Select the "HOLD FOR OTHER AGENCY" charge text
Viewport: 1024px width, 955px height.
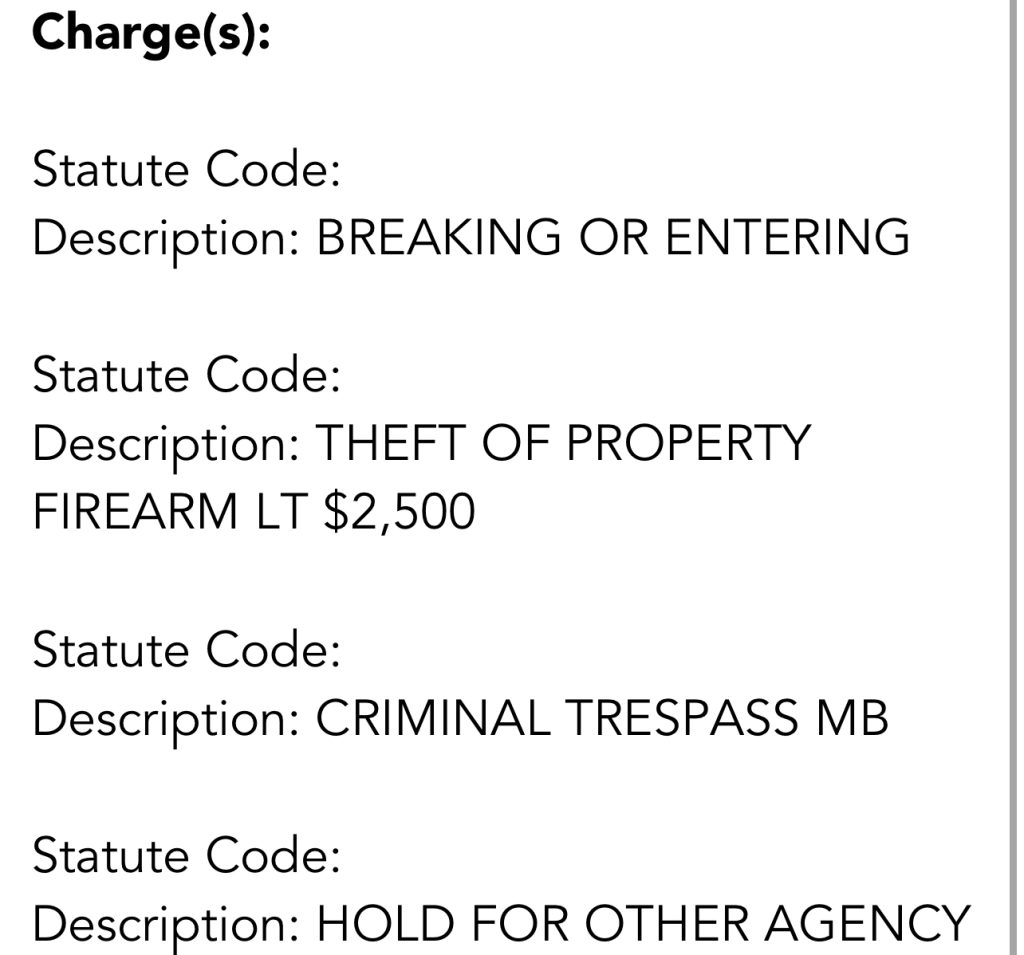coord(643,924)
